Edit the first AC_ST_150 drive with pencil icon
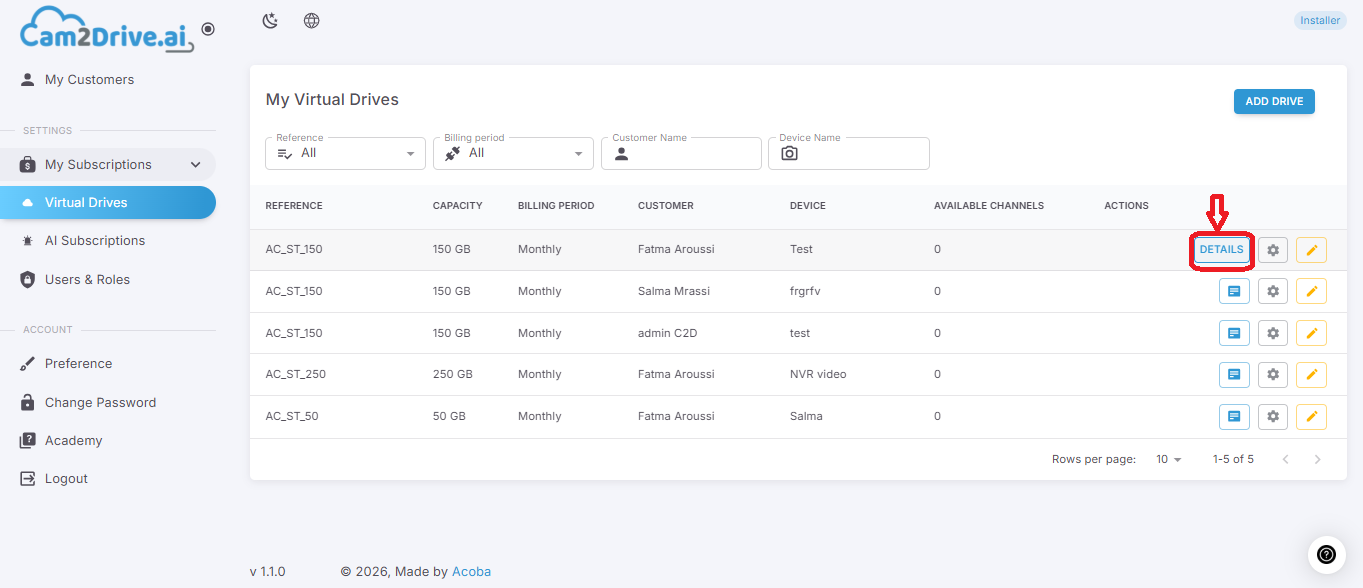The height and width of the screenshot is (588, 1363). 1312,250
